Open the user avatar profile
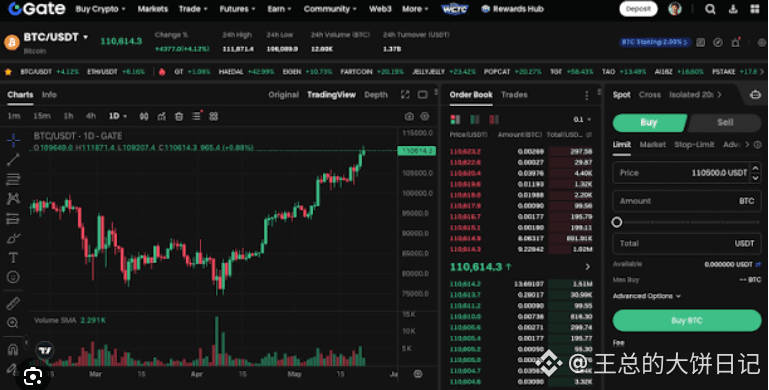769x390 pixels. [x=675, y=9]
